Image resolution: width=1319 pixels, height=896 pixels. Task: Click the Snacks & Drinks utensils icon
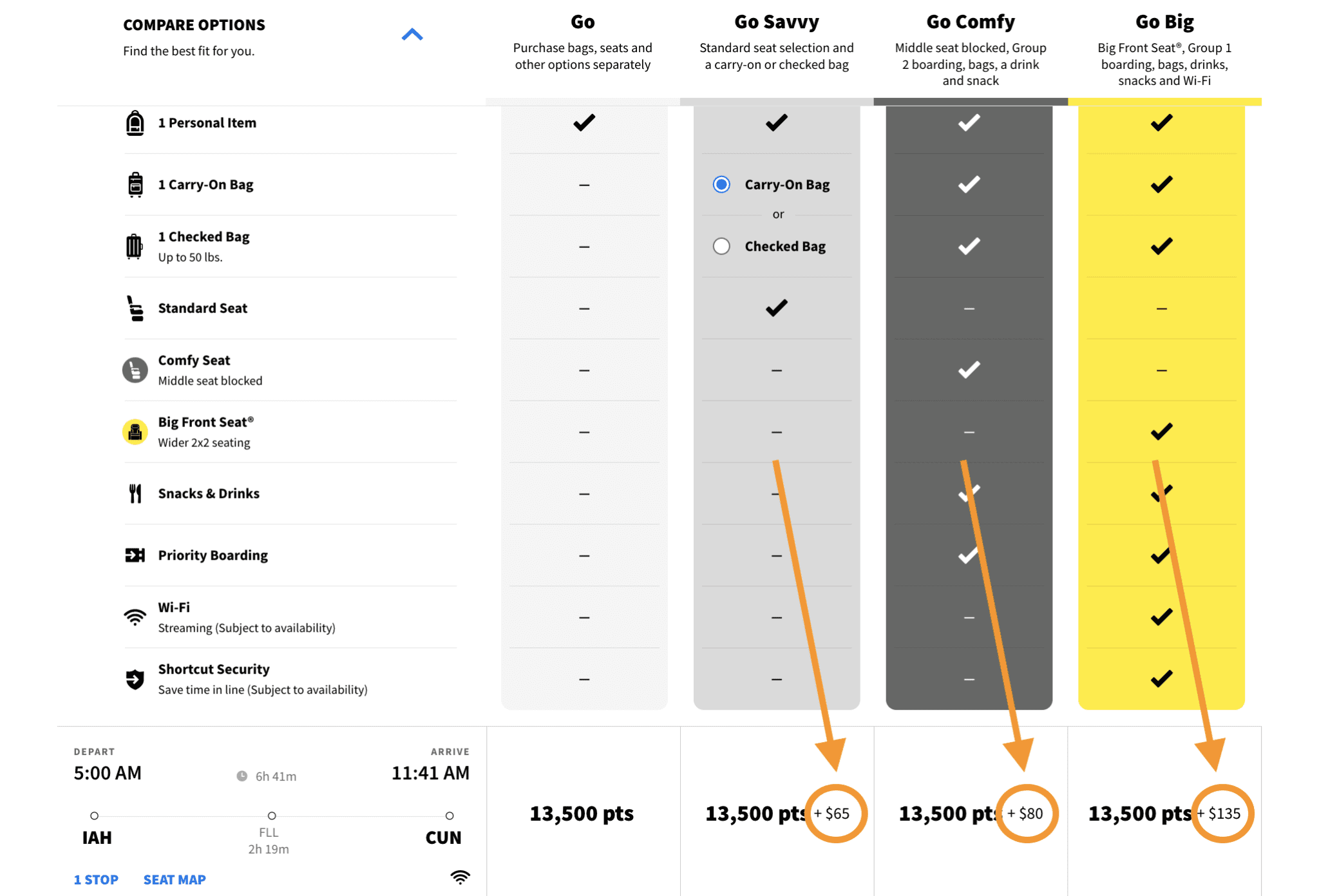point(135,493)
